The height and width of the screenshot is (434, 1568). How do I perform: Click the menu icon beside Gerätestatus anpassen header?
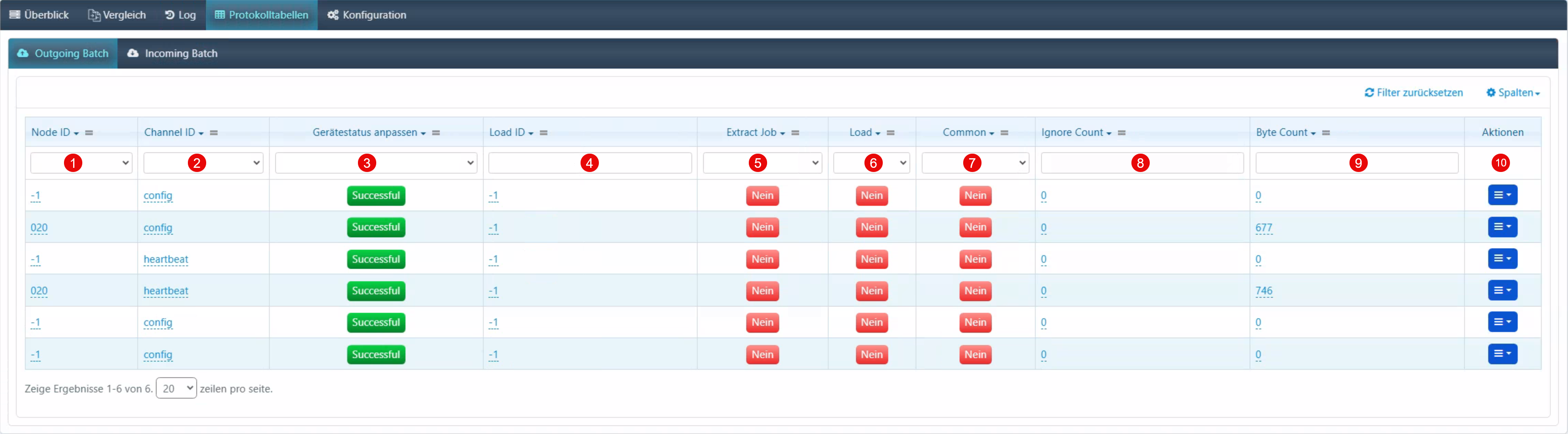coord(436,133)
